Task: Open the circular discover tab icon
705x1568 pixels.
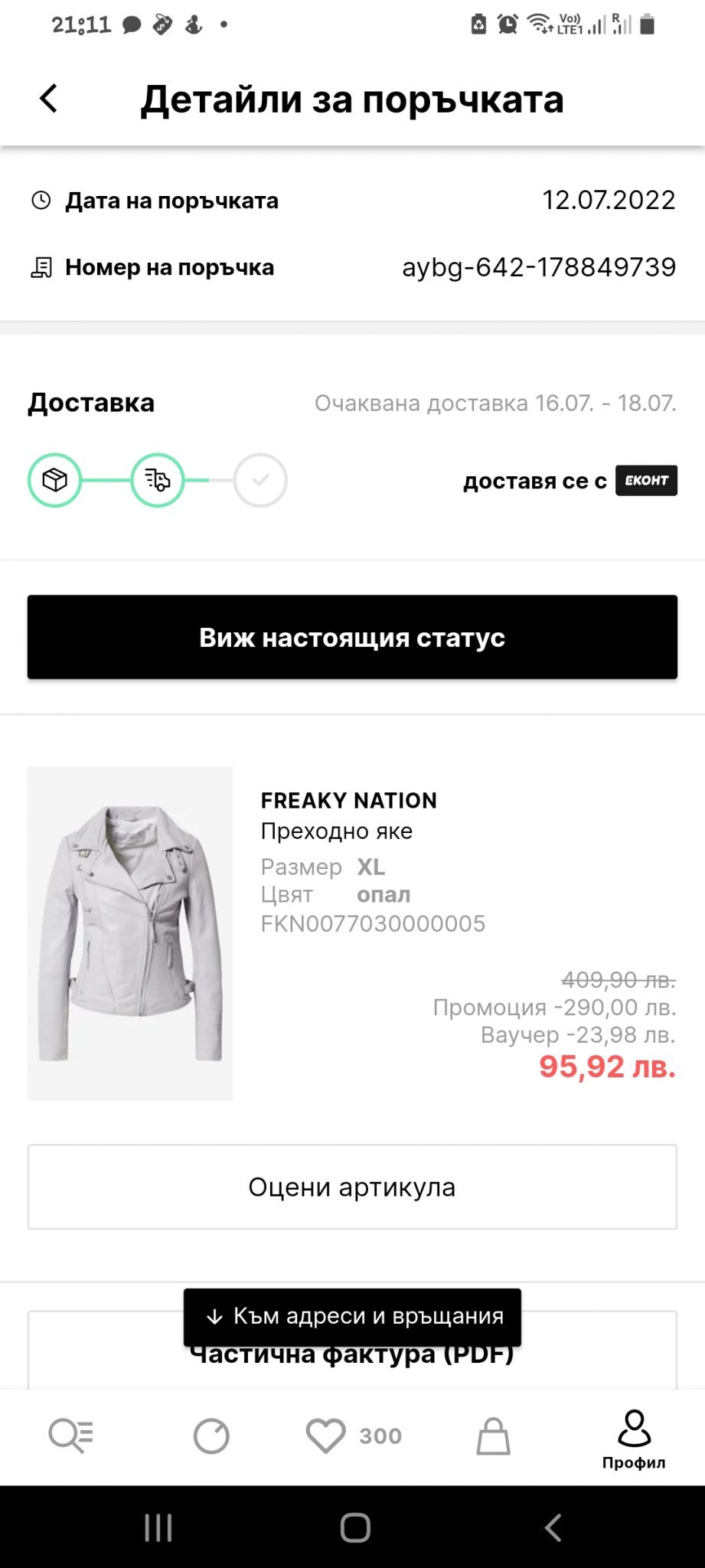Action: [211, 1436]
